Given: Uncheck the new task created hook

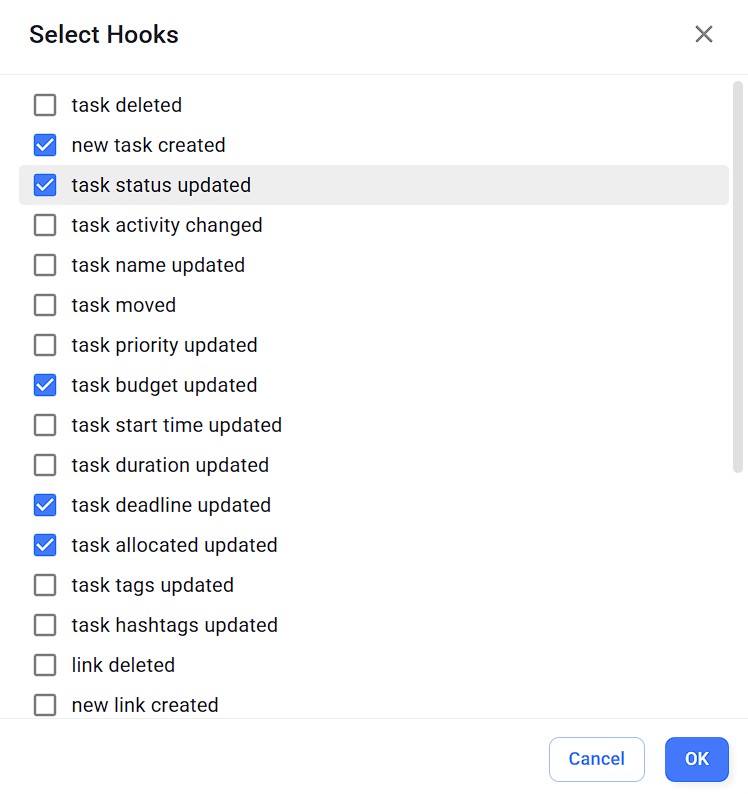Looking at the screenshot, I should coord(45,145).
